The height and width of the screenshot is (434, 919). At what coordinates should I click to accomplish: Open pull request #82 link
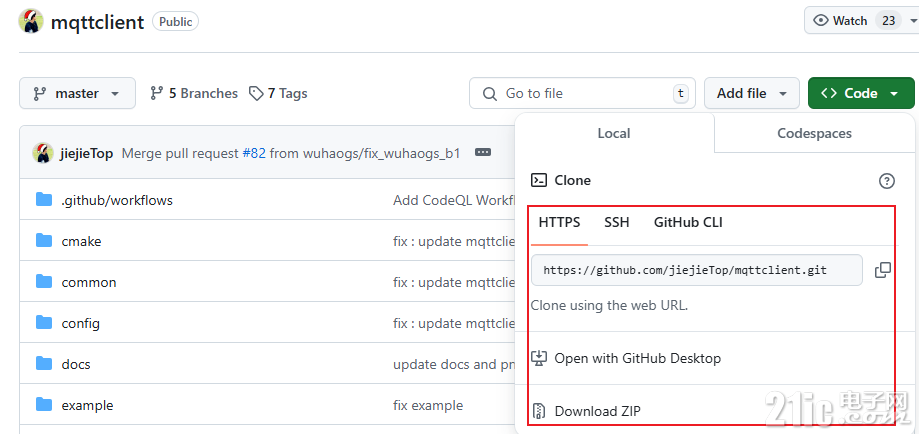tap(254, 153)
